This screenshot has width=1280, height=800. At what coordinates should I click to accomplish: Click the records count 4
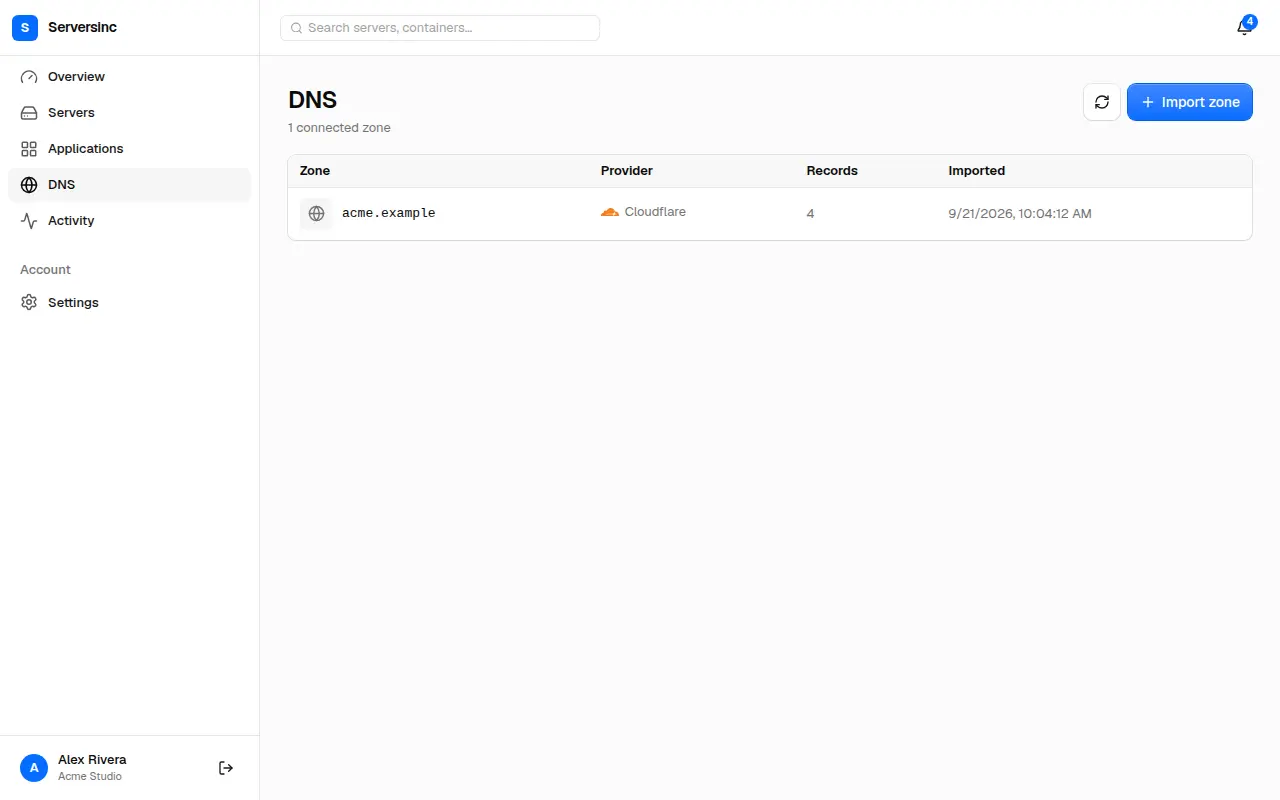point(810,213)
